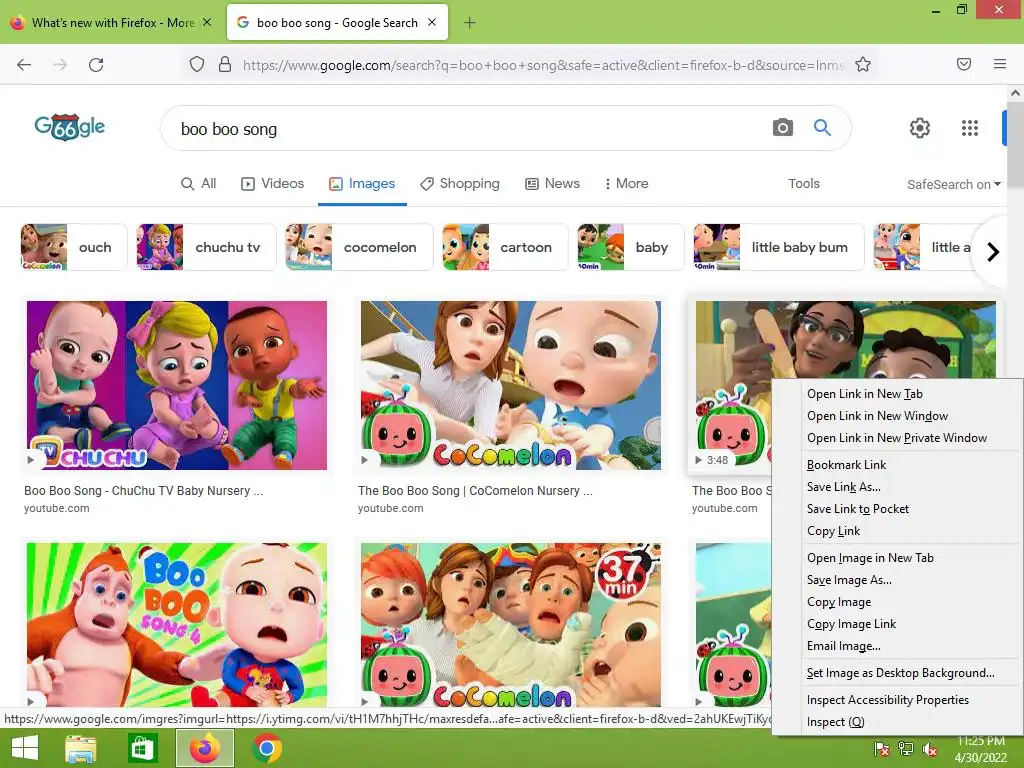Viewport: 1024px width, 768px height.
Task: Open Chrome from the taskbar
Action: [x=267, y=748]
